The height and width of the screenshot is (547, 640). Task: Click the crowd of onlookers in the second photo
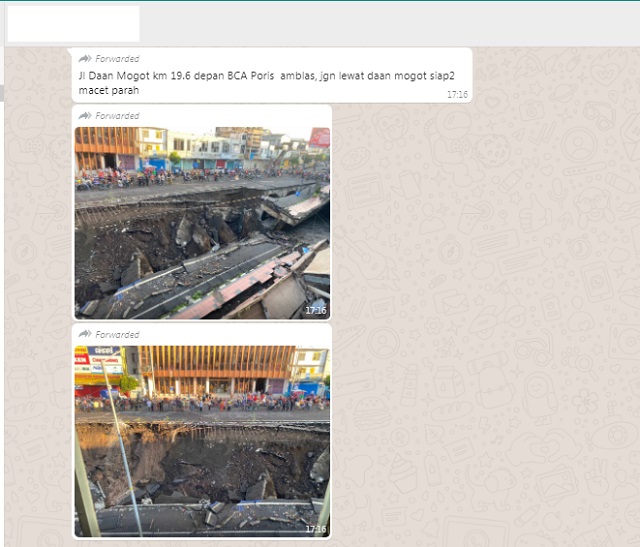pos(200,404)
